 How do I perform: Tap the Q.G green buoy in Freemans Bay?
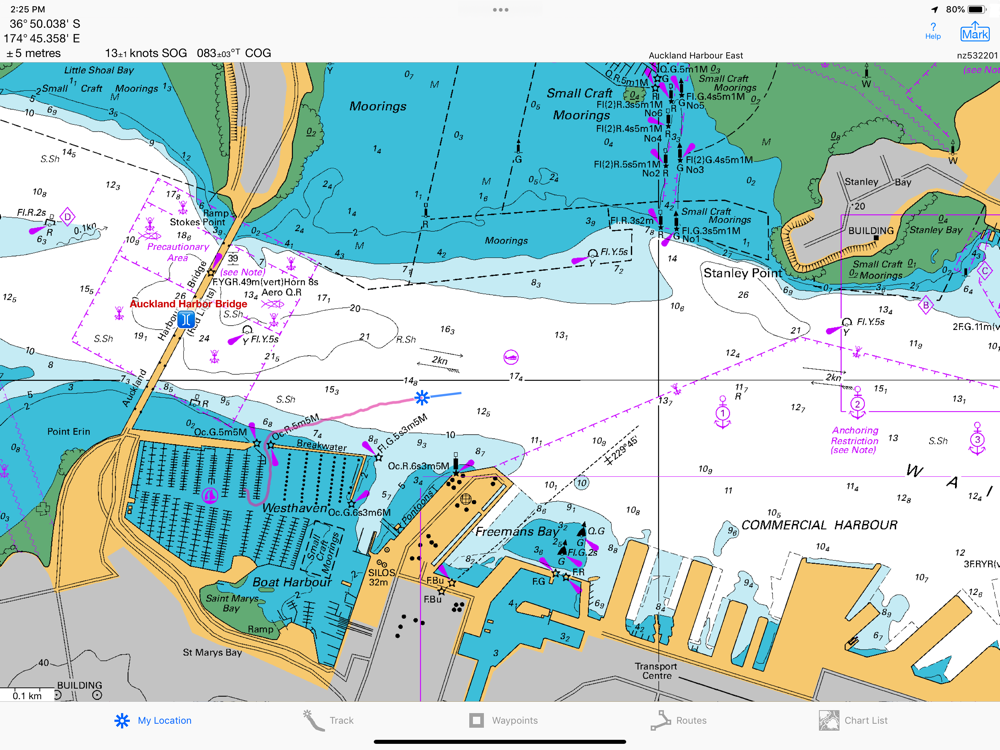coord(582,531)
